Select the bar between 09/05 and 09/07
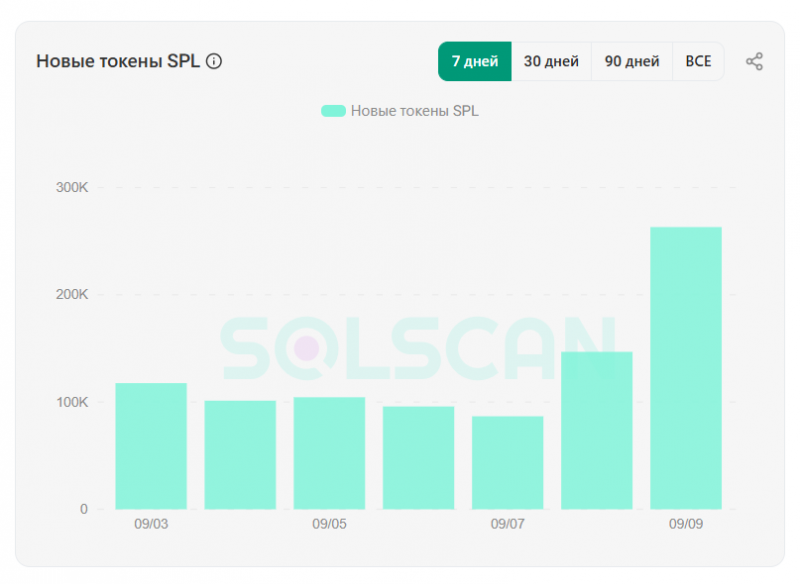This screenshot has height=584, width=800. (418, 458)
